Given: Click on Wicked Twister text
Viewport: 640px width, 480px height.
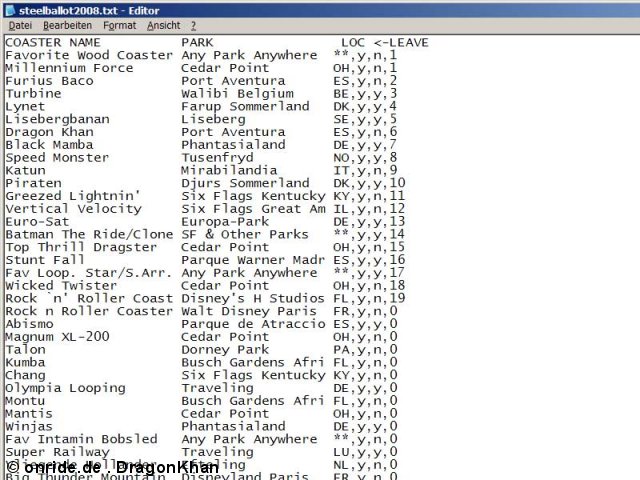Looking at the screenshot, I should tap(61, 285).
